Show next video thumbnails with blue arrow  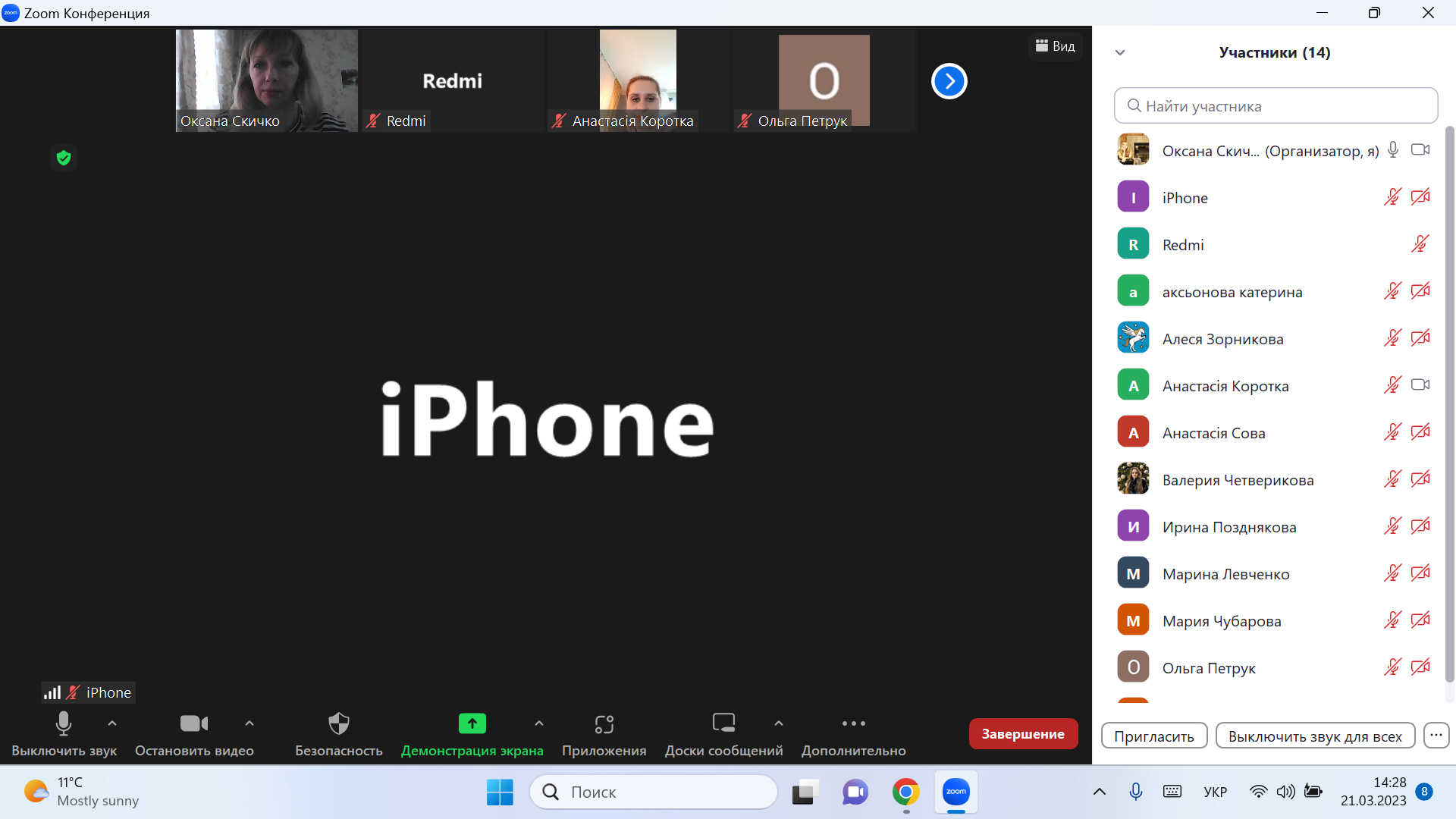point(949,81)
